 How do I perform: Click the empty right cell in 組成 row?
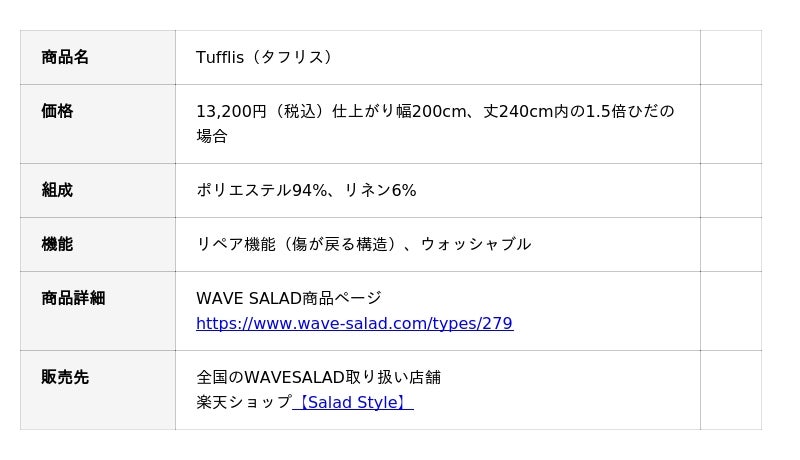[x=730, y=190]
